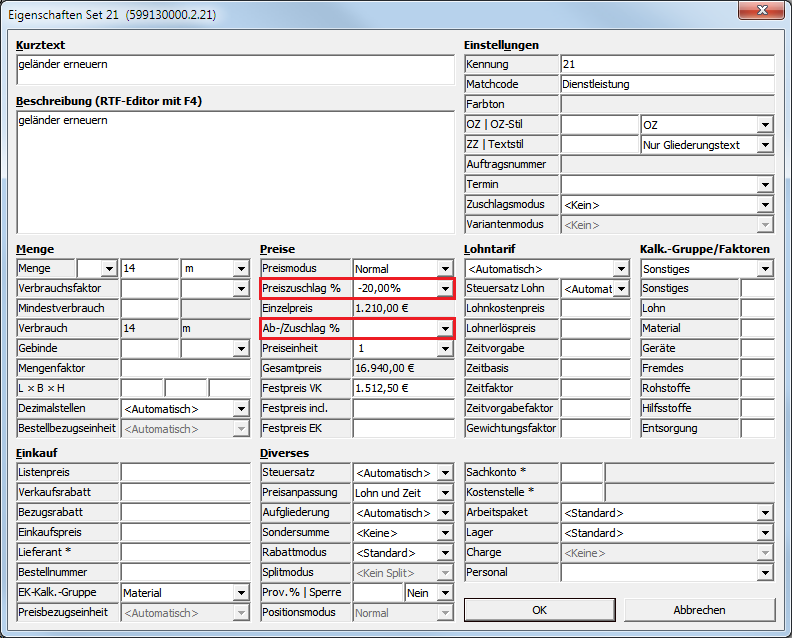Open the EK-Kalk.-Gruppe Material dropdown

tap(240, 593)
